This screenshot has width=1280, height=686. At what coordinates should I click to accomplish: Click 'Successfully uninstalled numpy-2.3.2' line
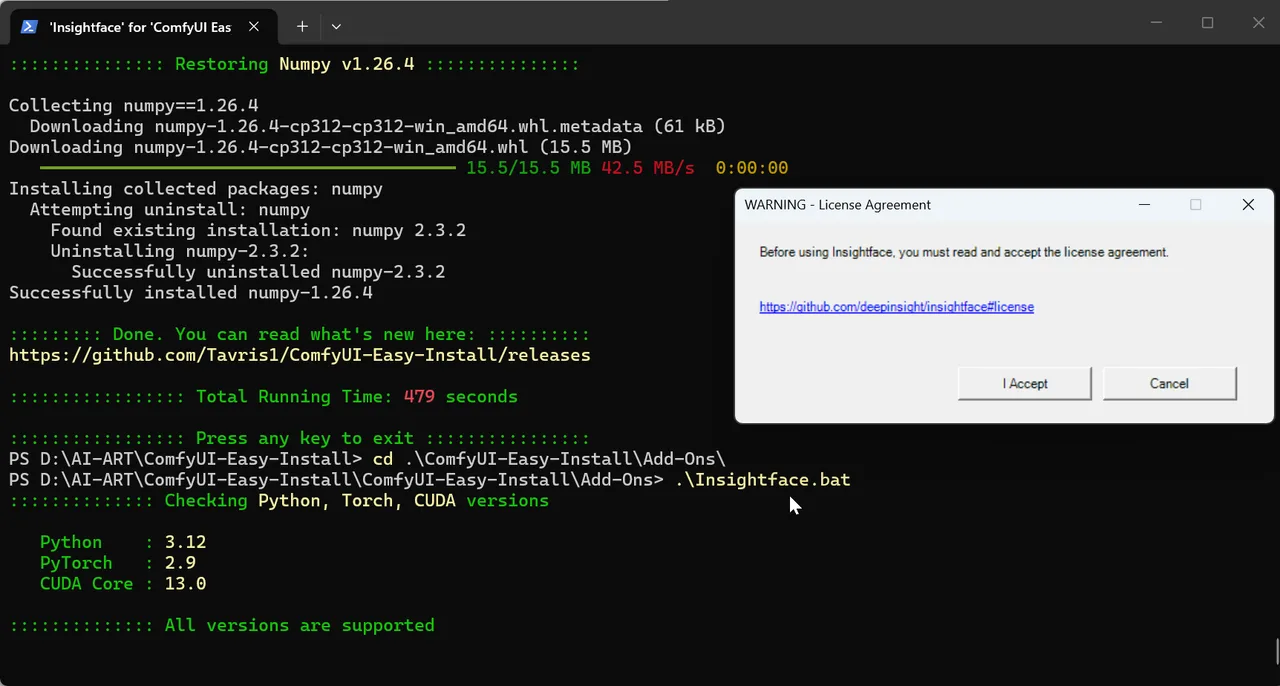point(258,272)
